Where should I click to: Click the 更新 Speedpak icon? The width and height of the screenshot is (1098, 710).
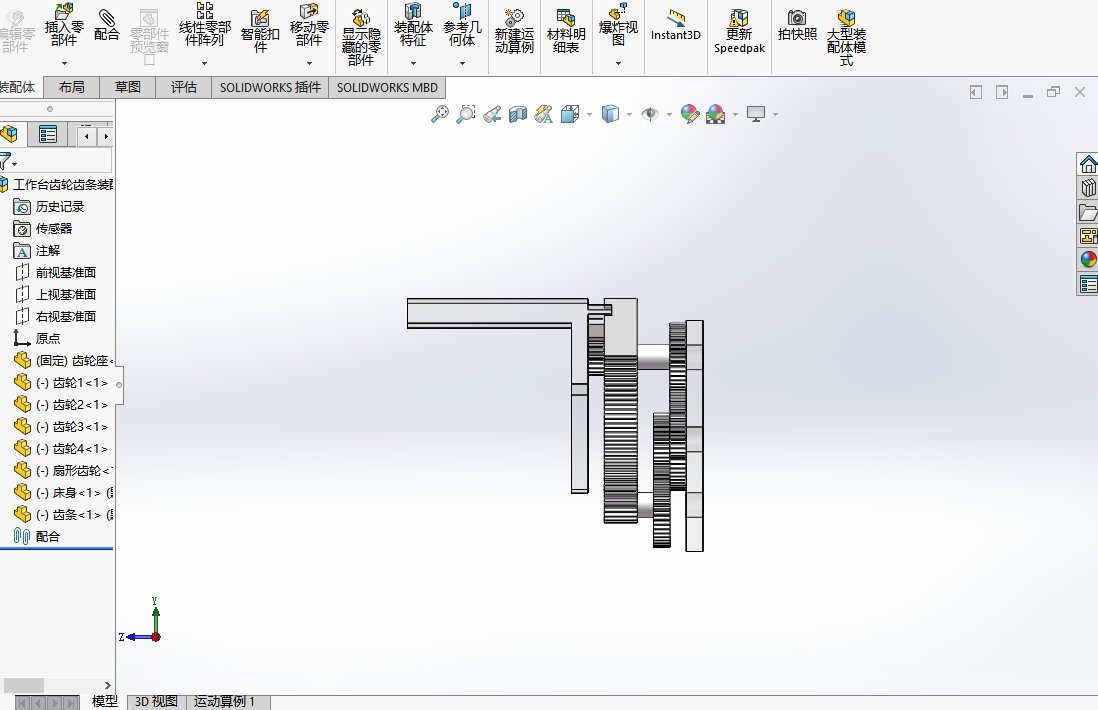pyautogui.click(x=739, y=32)
